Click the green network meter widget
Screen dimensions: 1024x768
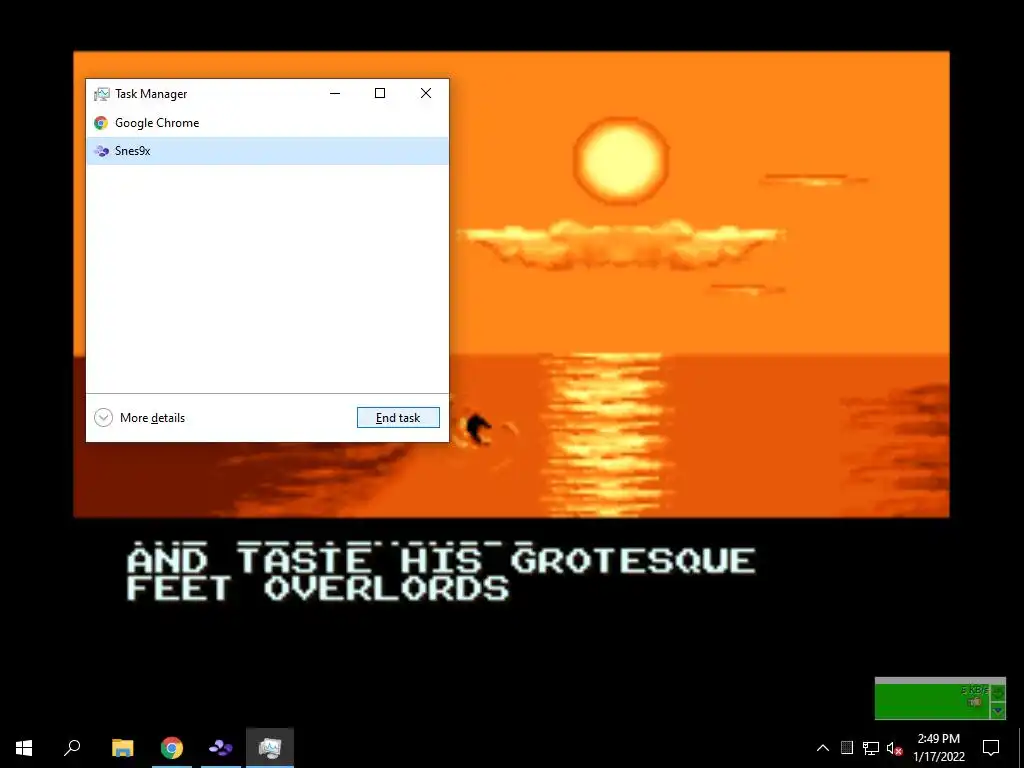tap(940, 698)
